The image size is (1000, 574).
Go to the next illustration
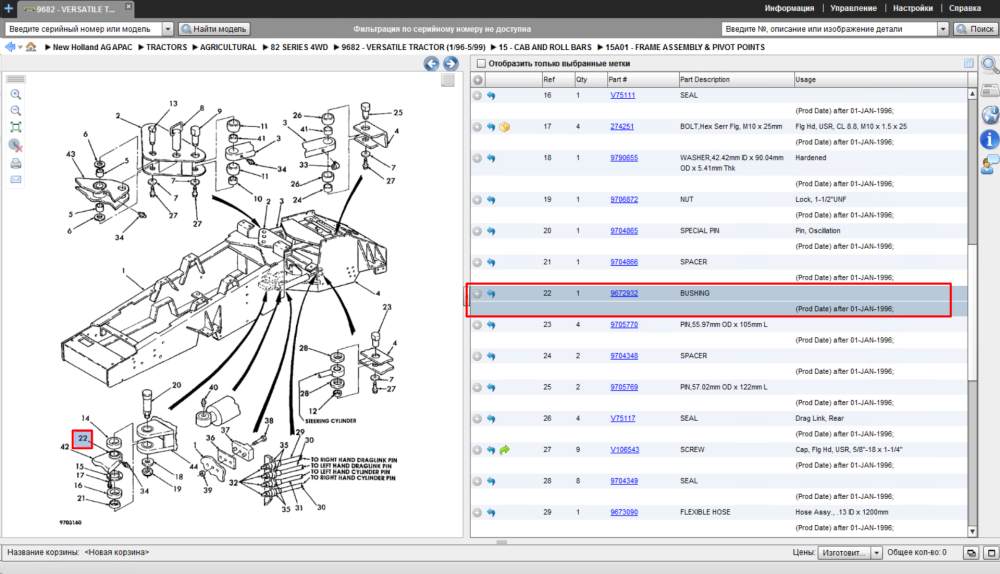point(451,63)
